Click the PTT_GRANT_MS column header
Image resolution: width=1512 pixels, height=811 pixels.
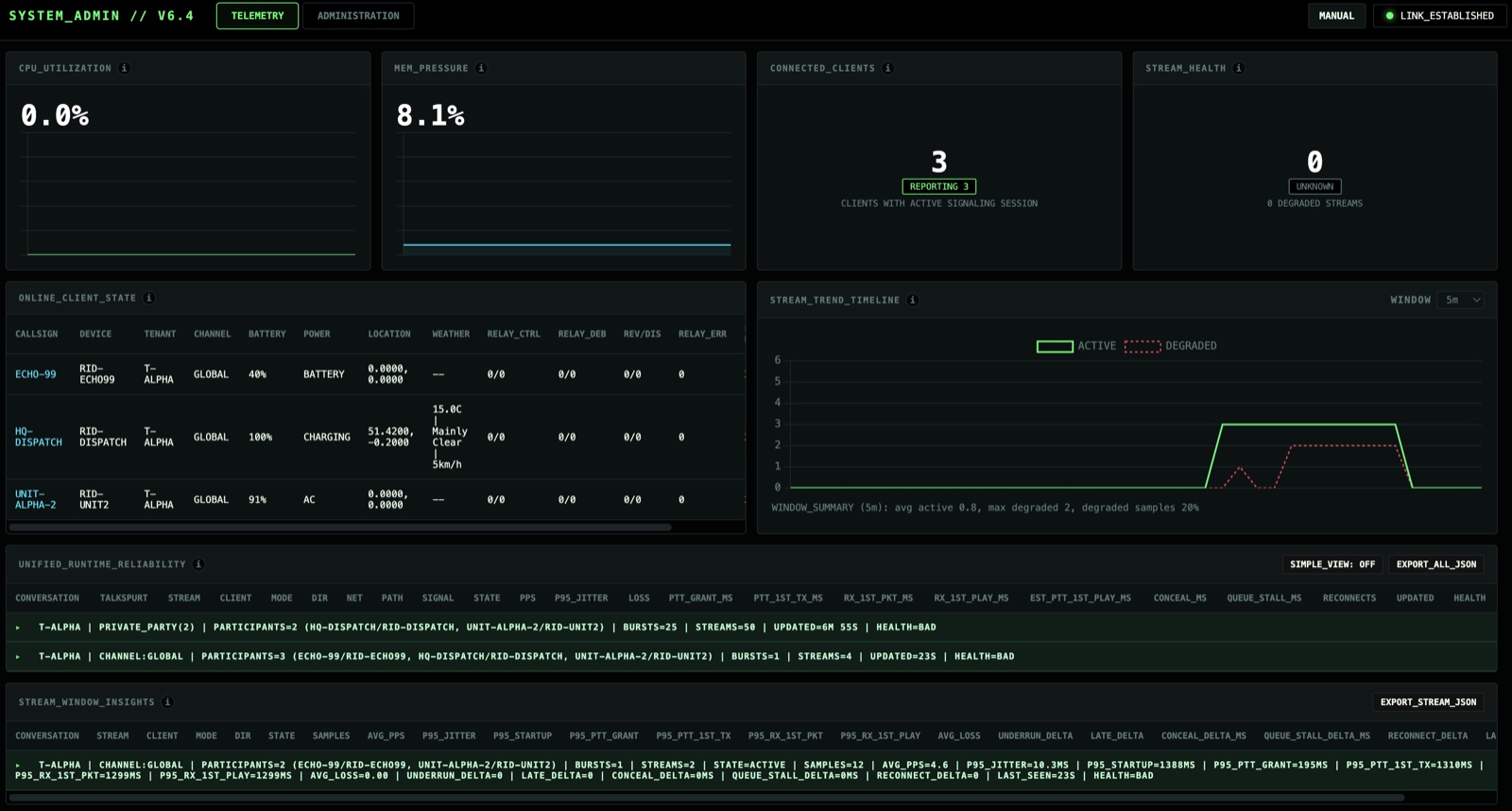click(x=700, y=598)
